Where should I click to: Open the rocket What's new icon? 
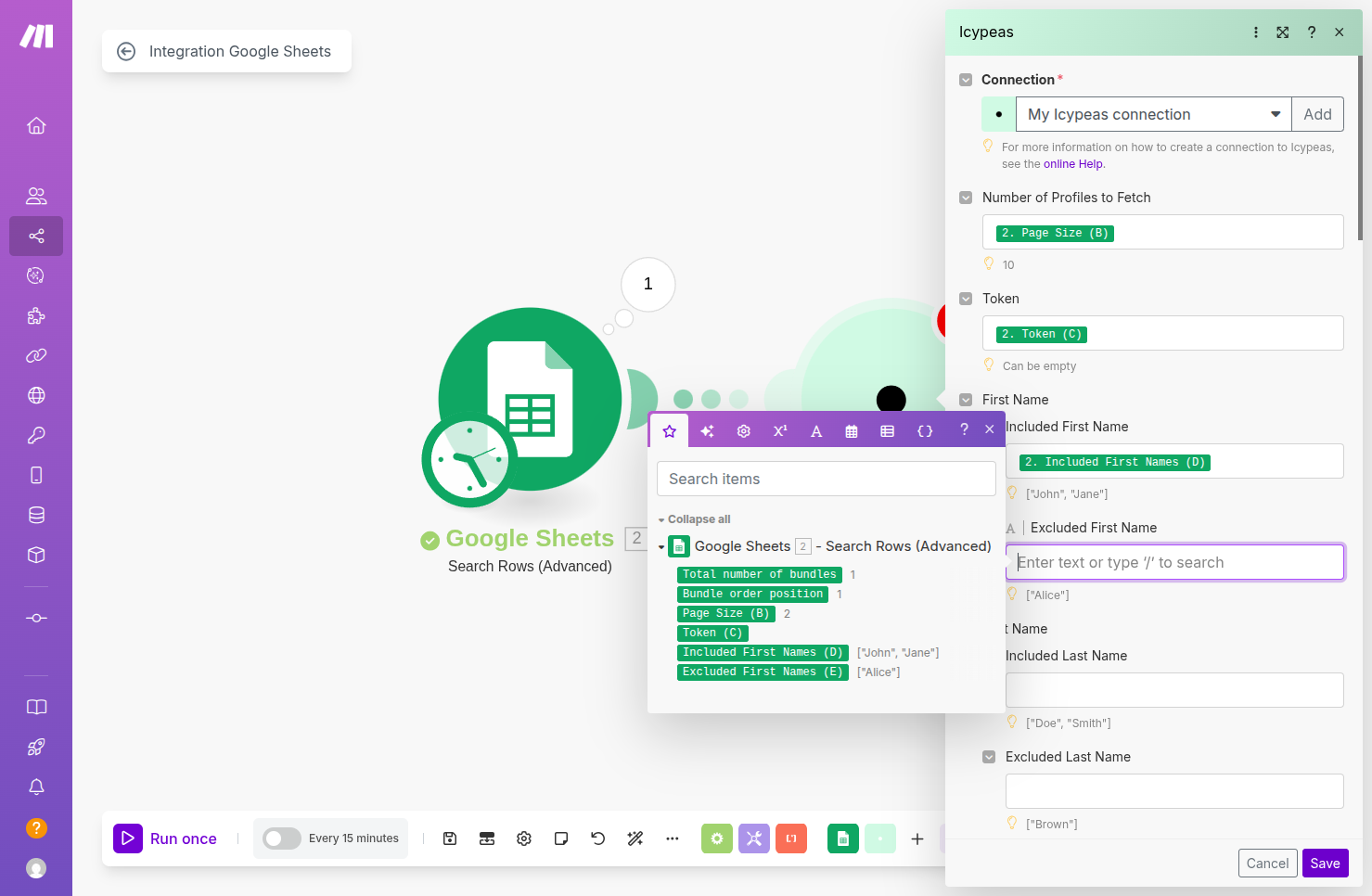coord(36,747)
